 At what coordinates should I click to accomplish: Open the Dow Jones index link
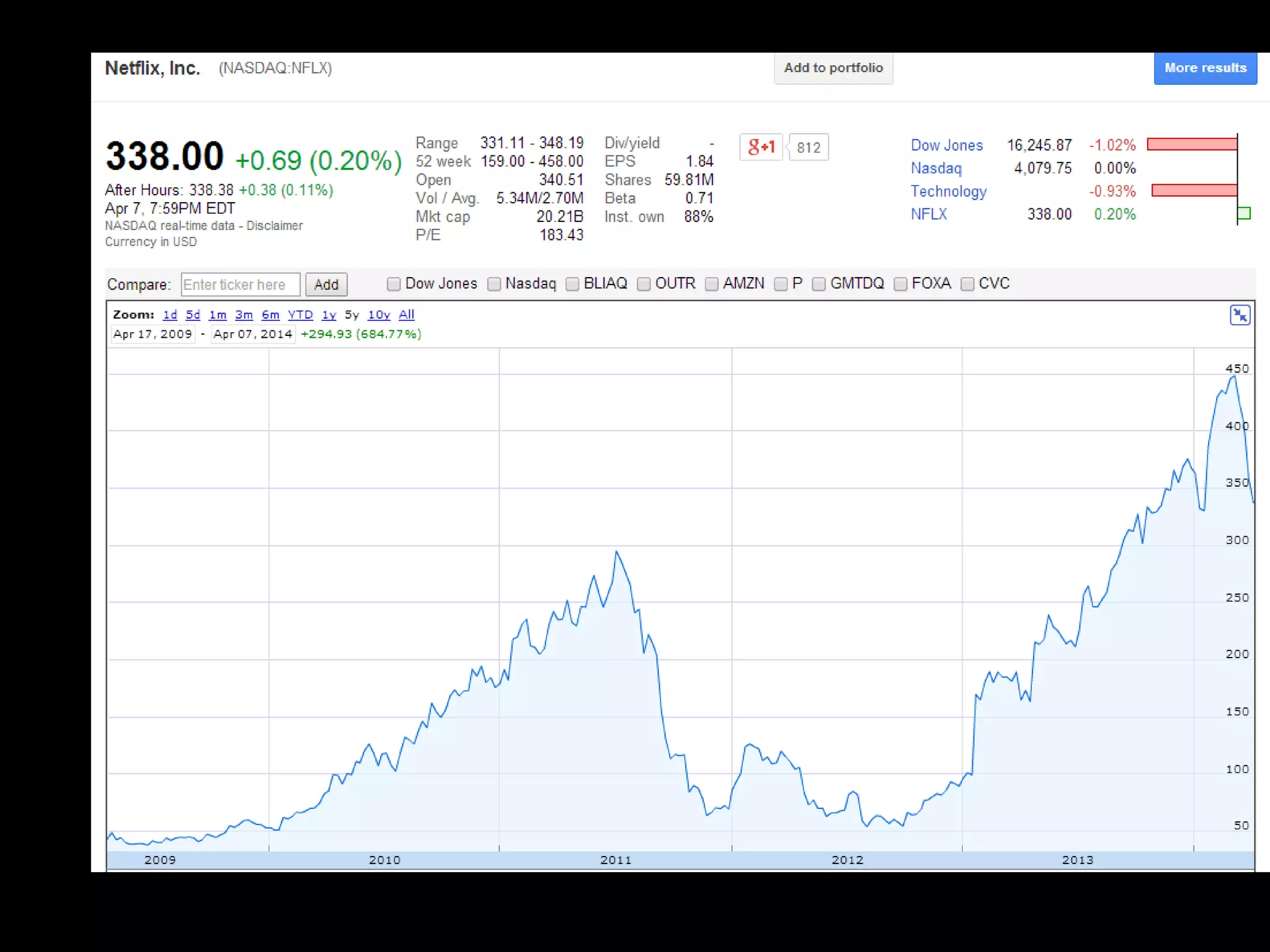pos(946,145)
